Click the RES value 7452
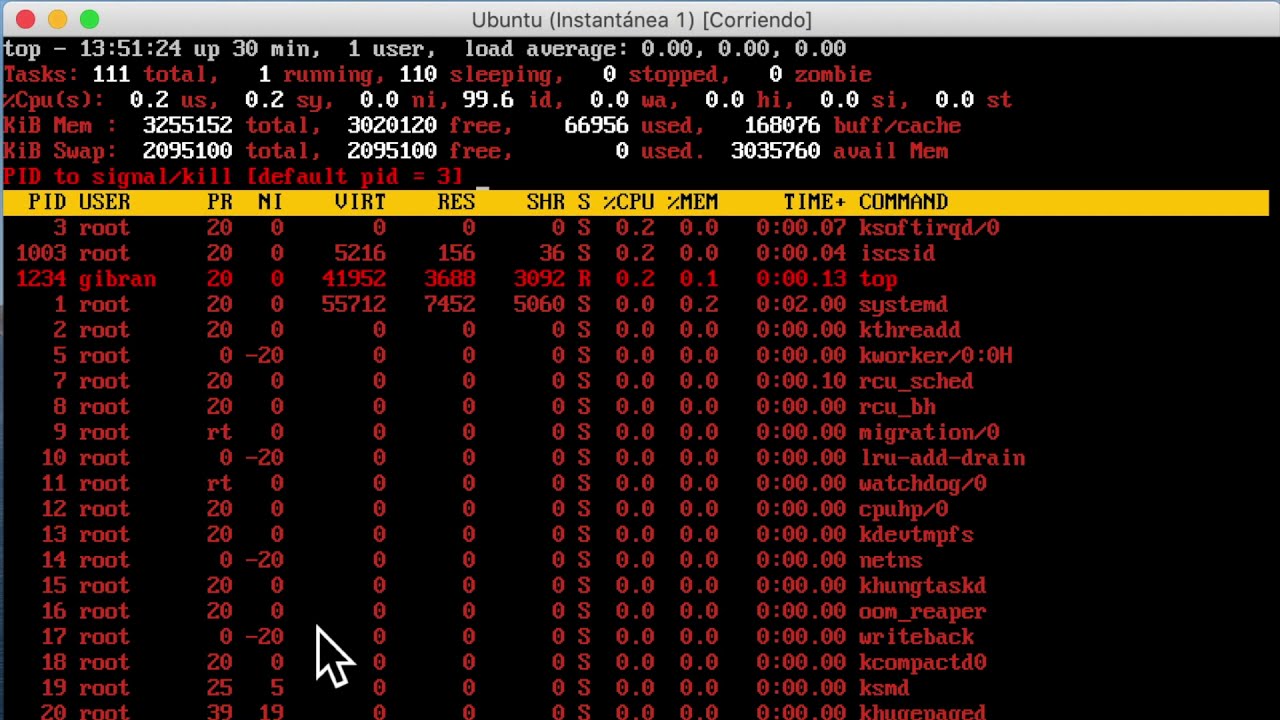This screenshot has height=720, width=1280. [x=450, y=305]
